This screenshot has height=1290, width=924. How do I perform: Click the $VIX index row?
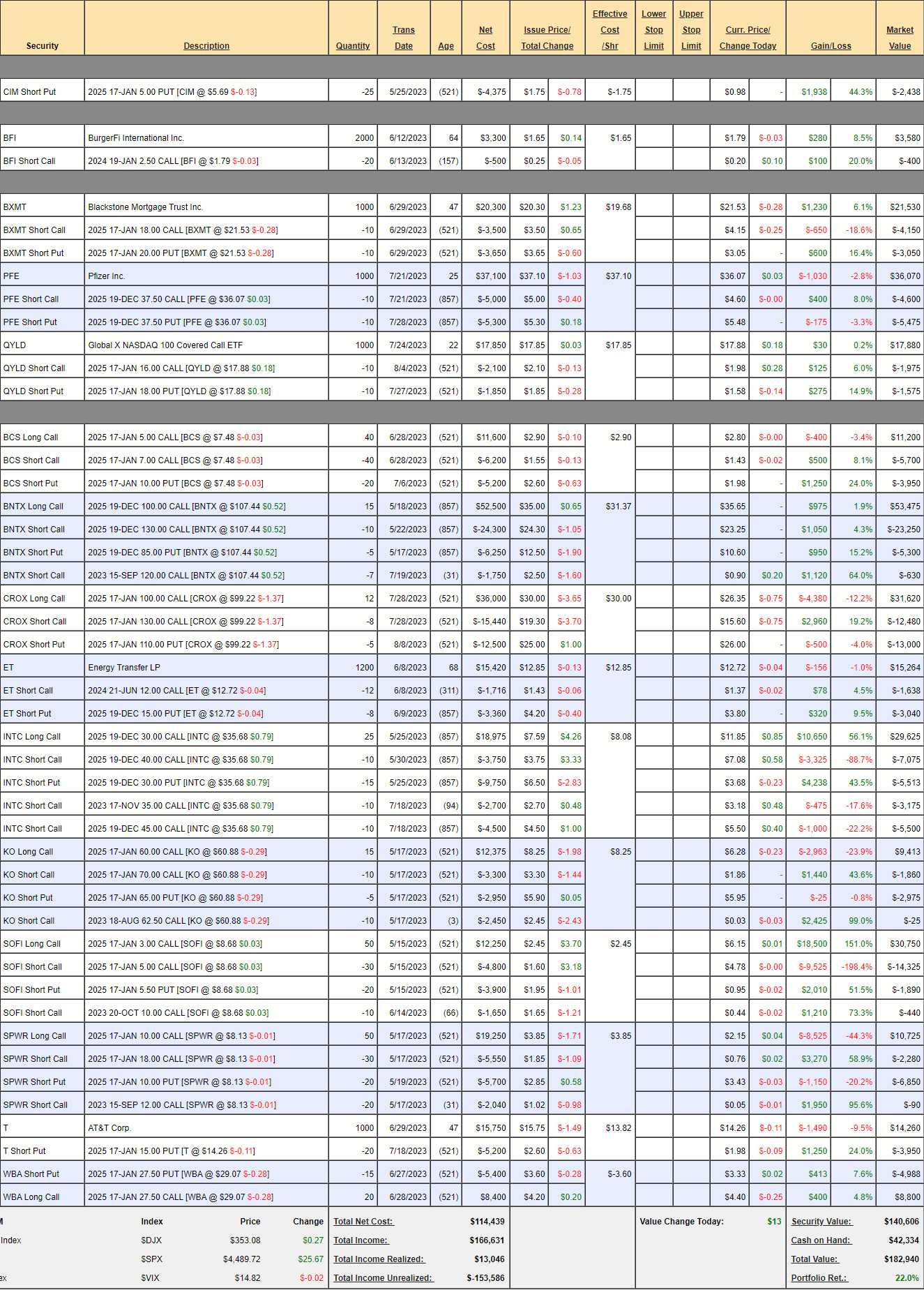coord(150,1278)
